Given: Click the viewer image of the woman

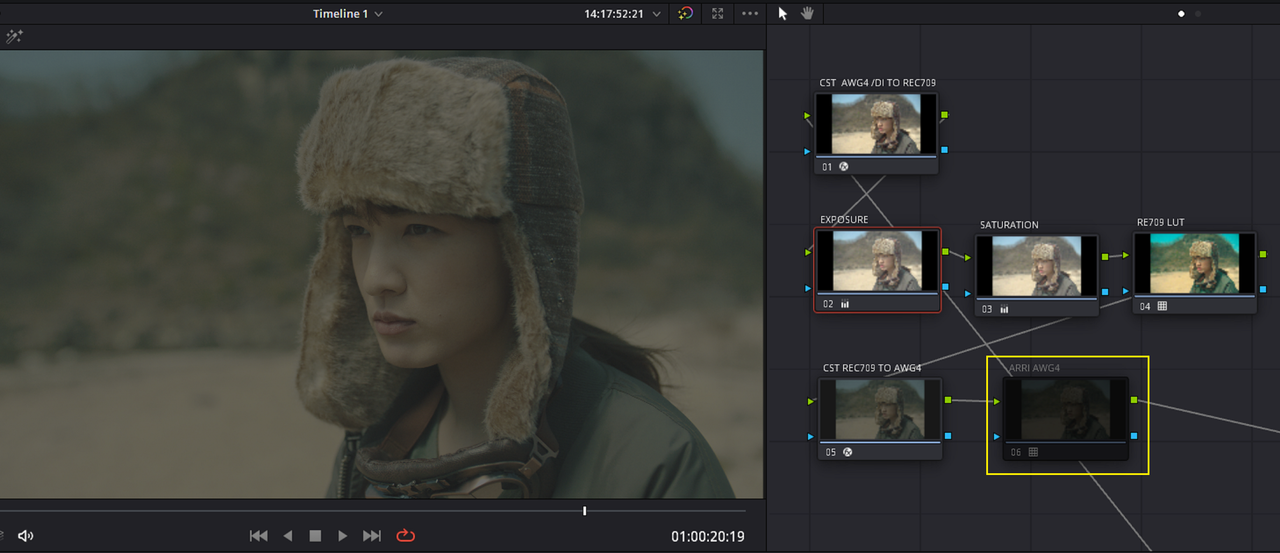Looking at the screenshot, I should pyautogui.click(x=383, y=274).
